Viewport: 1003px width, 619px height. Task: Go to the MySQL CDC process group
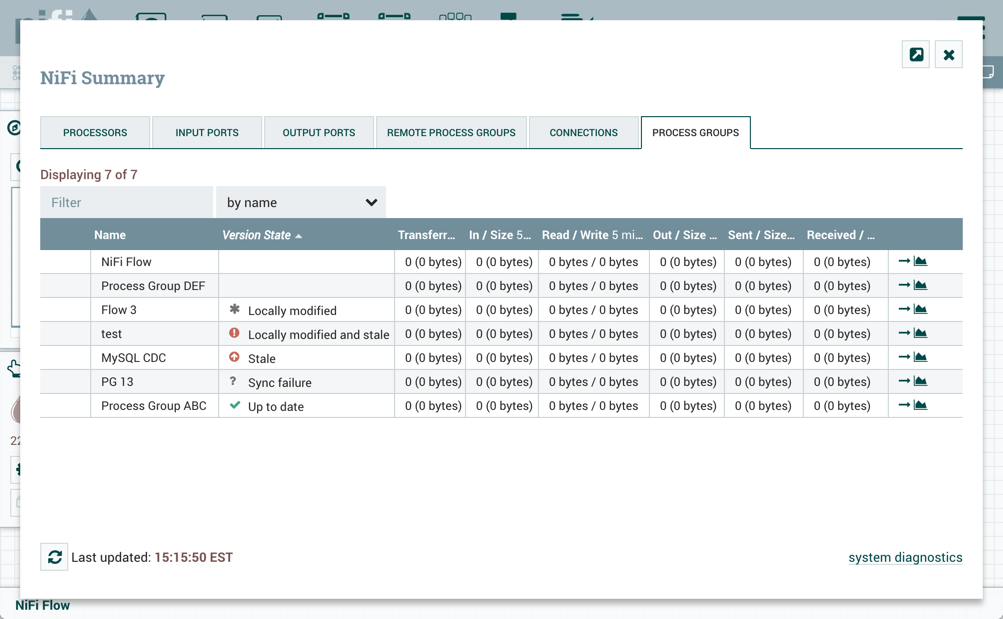904,358
